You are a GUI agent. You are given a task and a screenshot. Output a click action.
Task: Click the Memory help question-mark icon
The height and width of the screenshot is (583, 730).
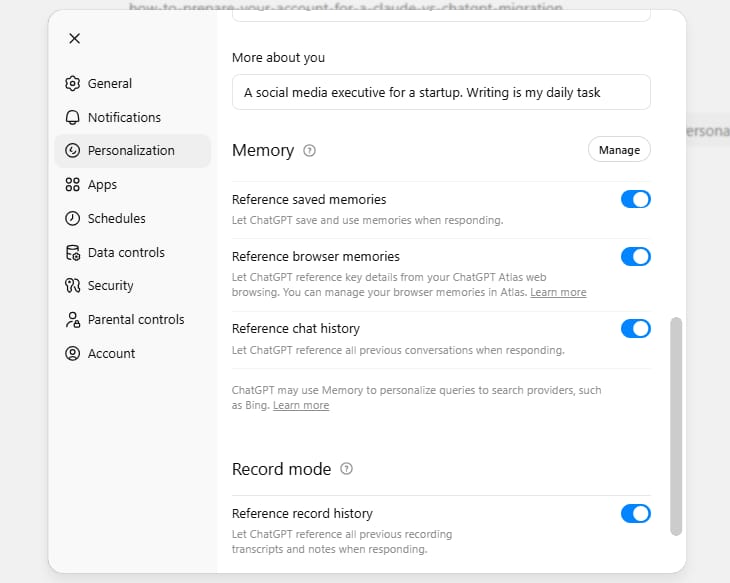[x=310, y=150]
